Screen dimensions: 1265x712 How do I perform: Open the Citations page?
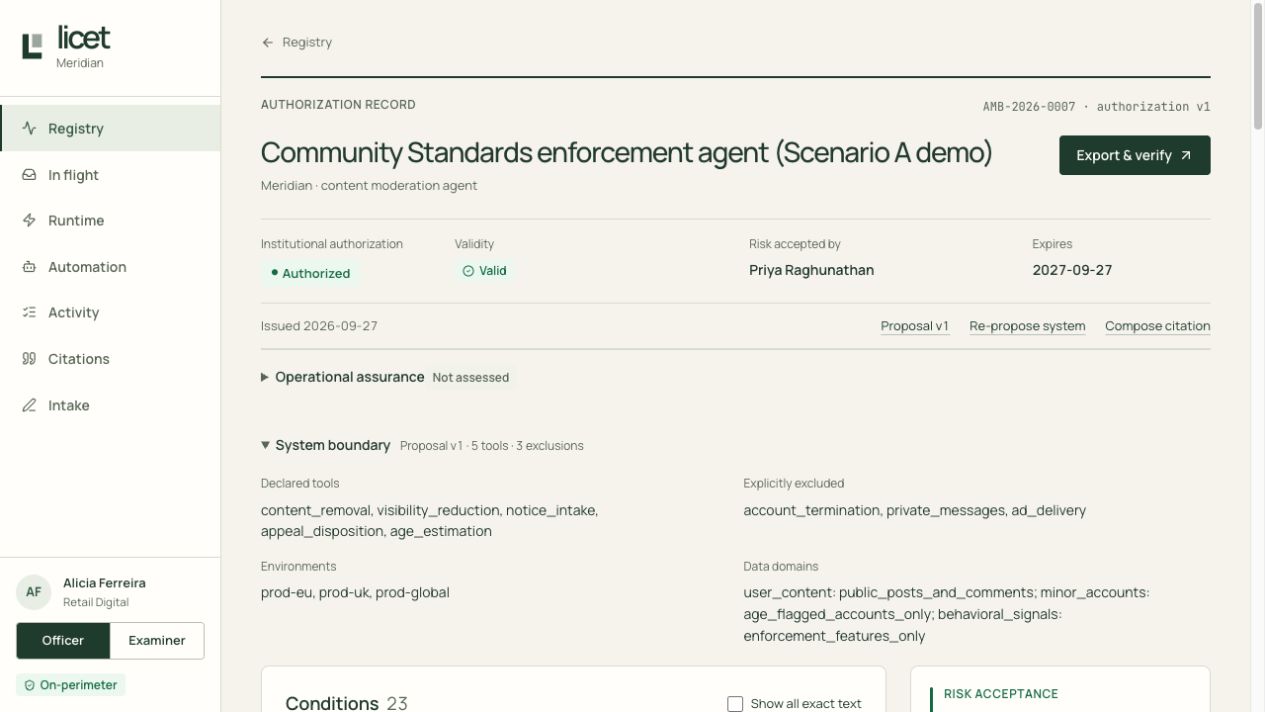point(110,359)
